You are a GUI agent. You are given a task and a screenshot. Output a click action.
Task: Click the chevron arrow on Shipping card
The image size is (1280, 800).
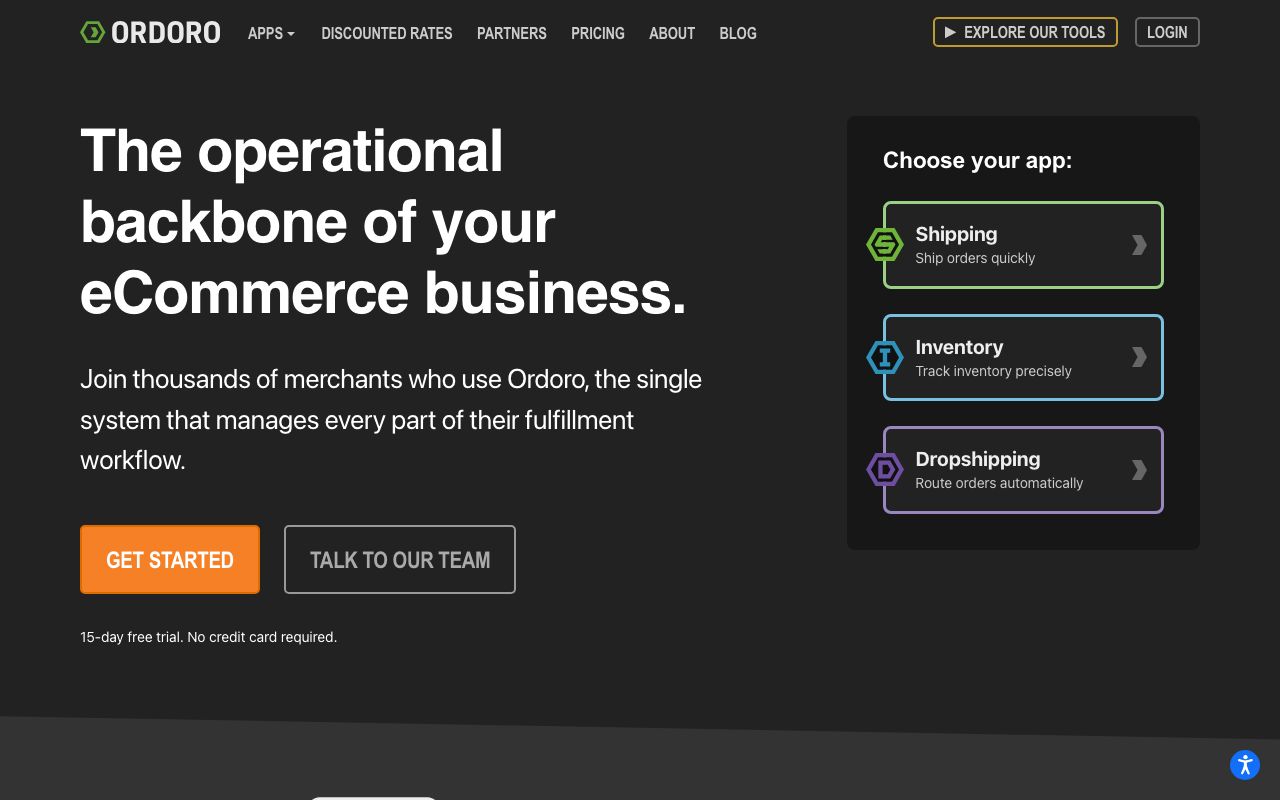[x=1138, y=245]
